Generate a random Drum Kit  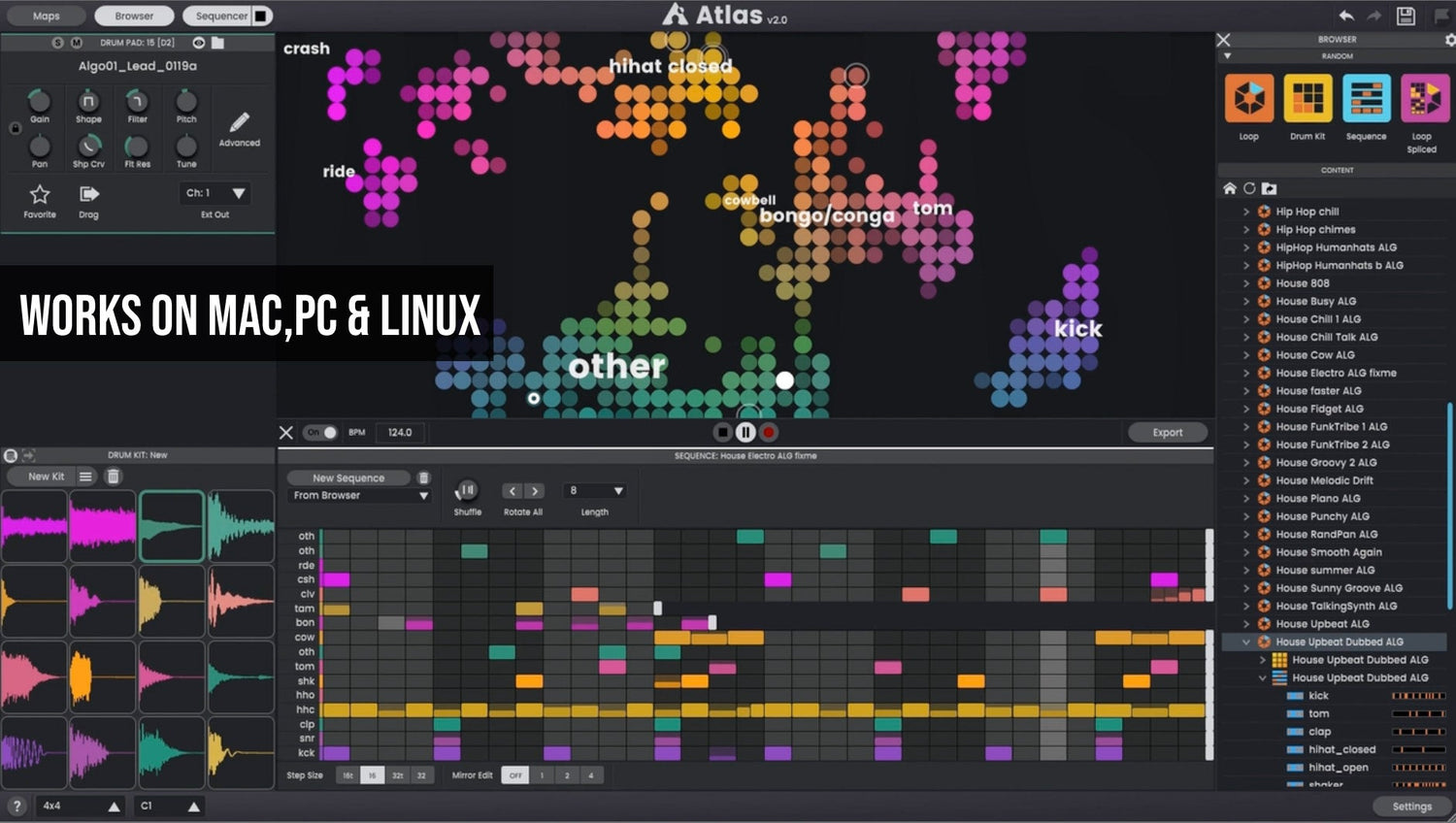[x=1307, y=99]
